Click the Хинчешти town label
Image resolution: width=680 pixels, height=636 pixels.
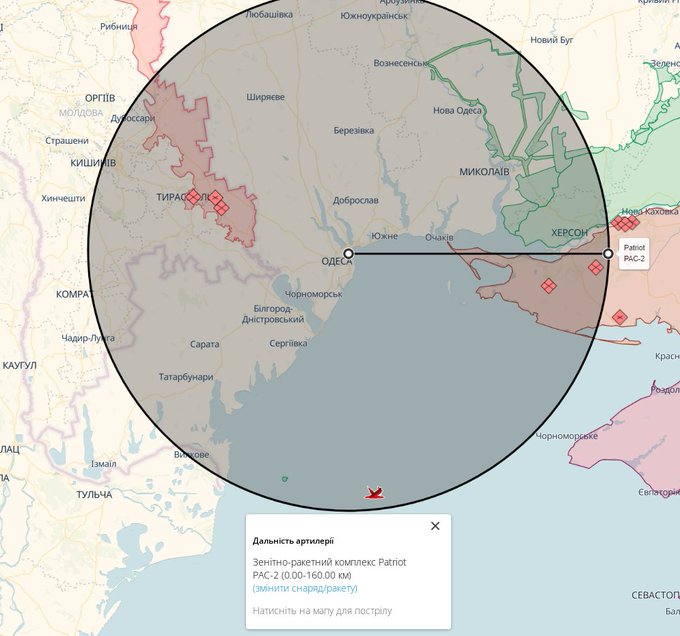tap(63, 199)
